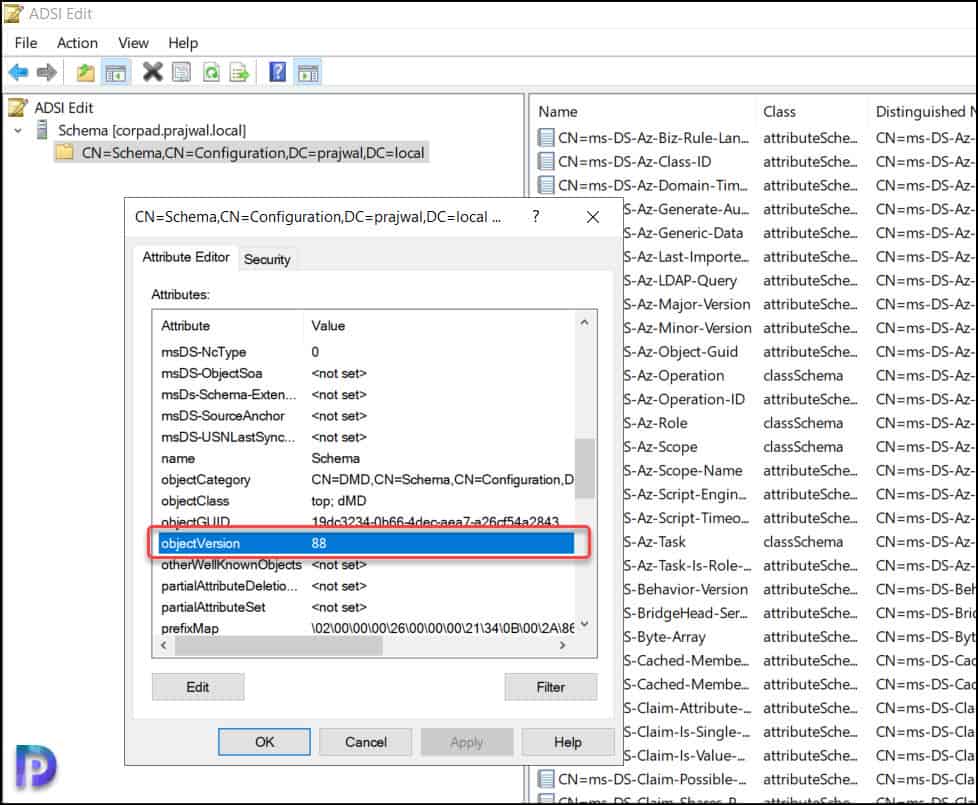978x805 pixels.
Task: Open the Action menu
Action: [x=77, y=43]
